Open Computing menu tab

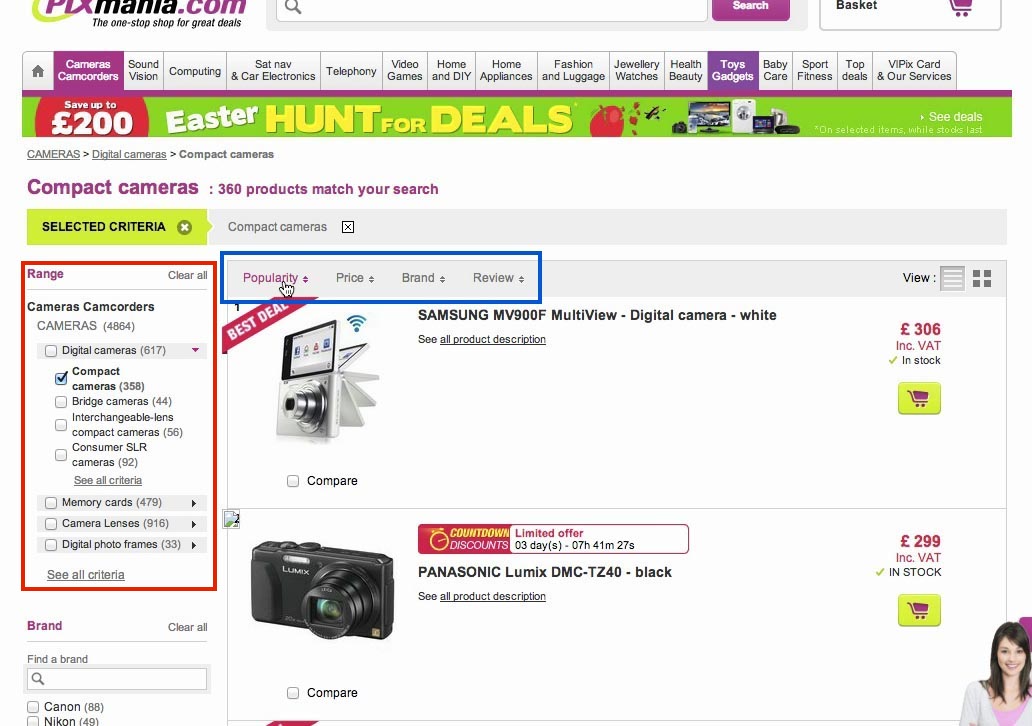pos(195,70)
